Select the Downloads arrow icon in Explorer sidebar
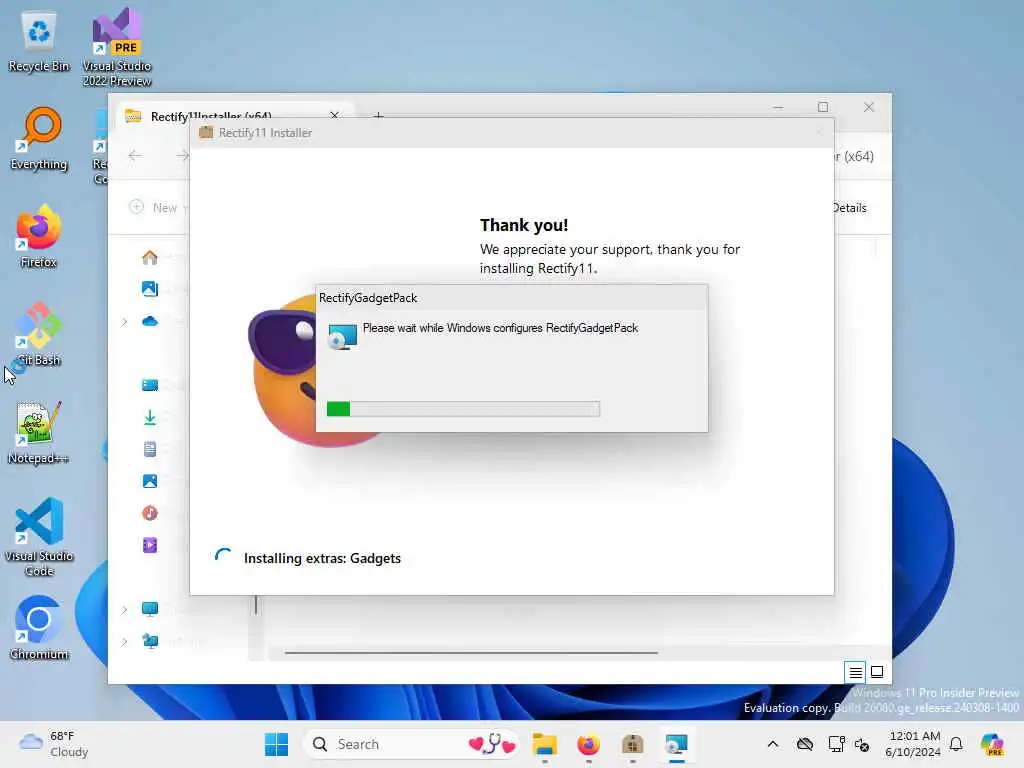Viewport: 1024px width, 768px height. coord(150,417)
